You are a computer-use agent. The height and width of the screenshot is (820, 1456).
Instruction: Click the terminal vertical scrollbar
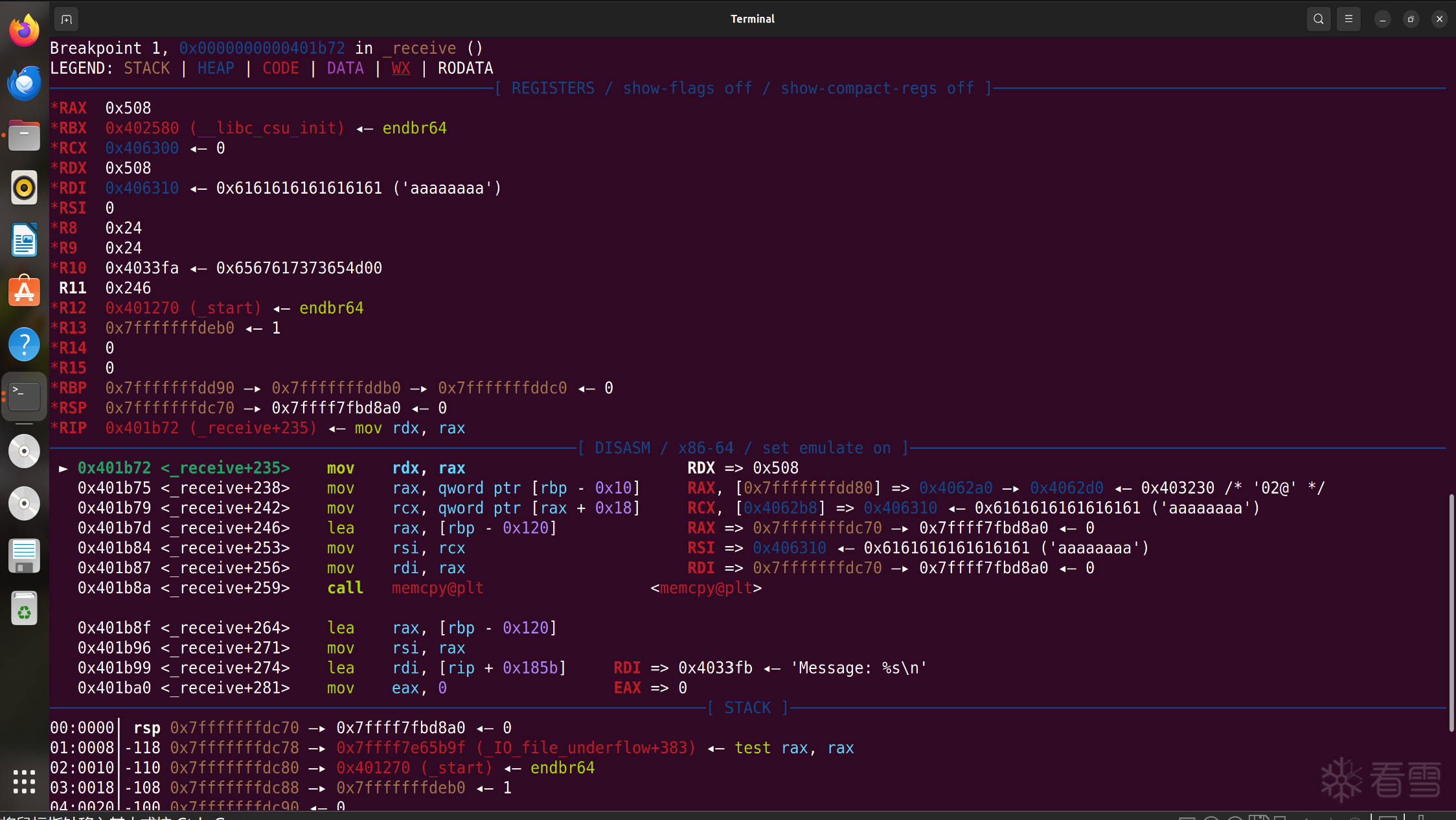point(1451,612)
